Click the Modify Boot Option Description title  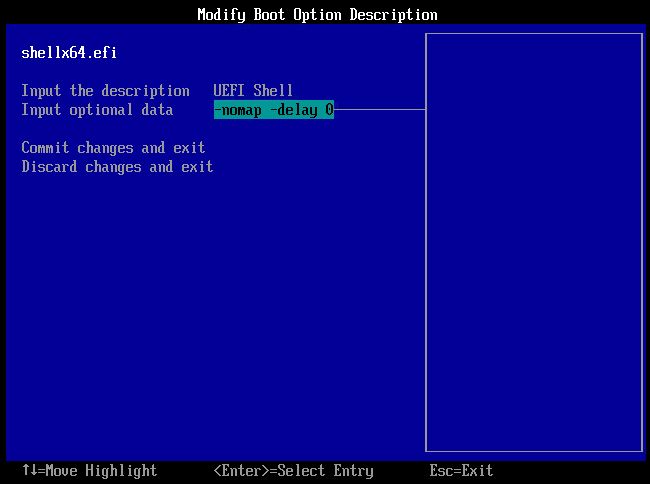pos(317,15)
